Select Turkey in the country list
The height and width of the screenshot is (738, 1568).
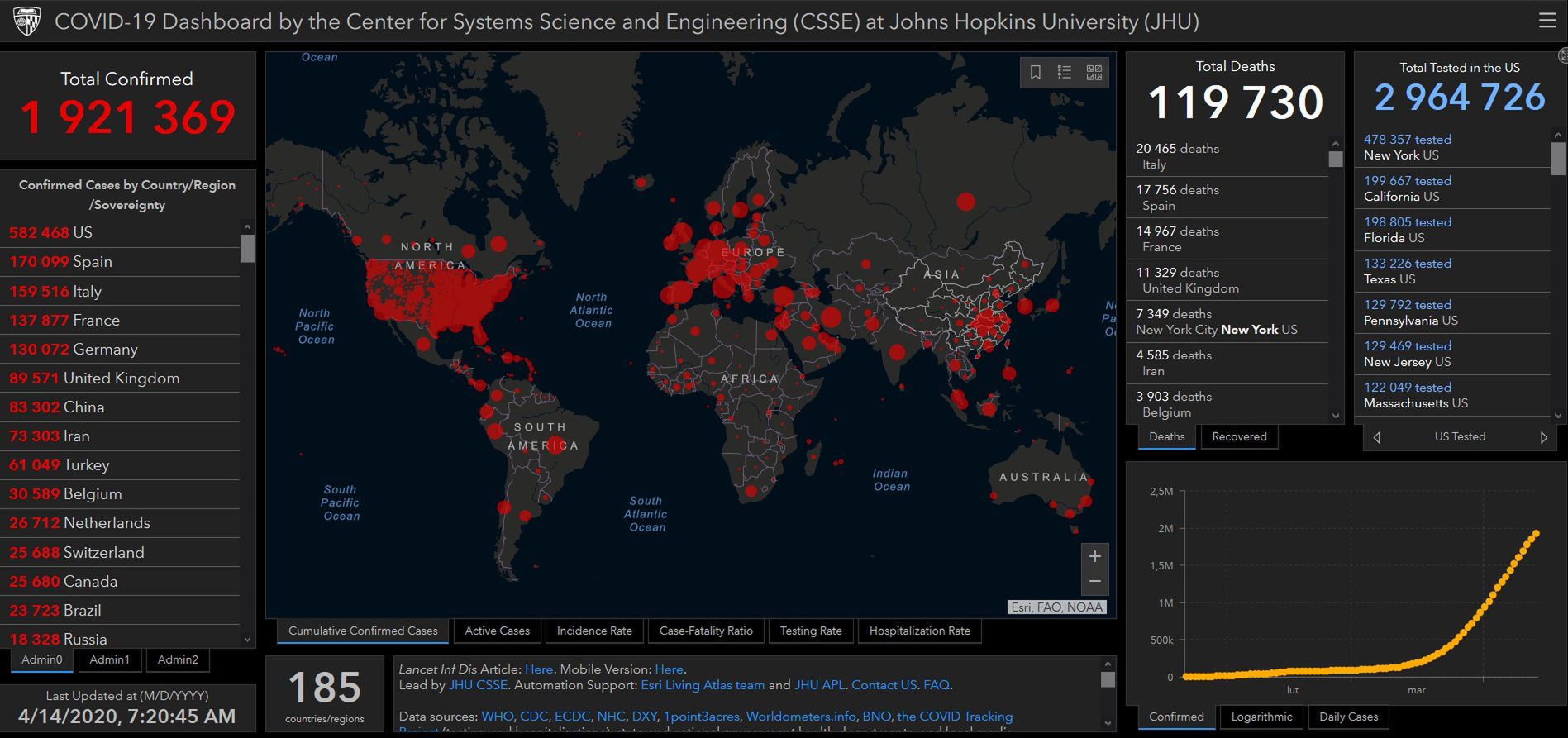pos(120,465)
